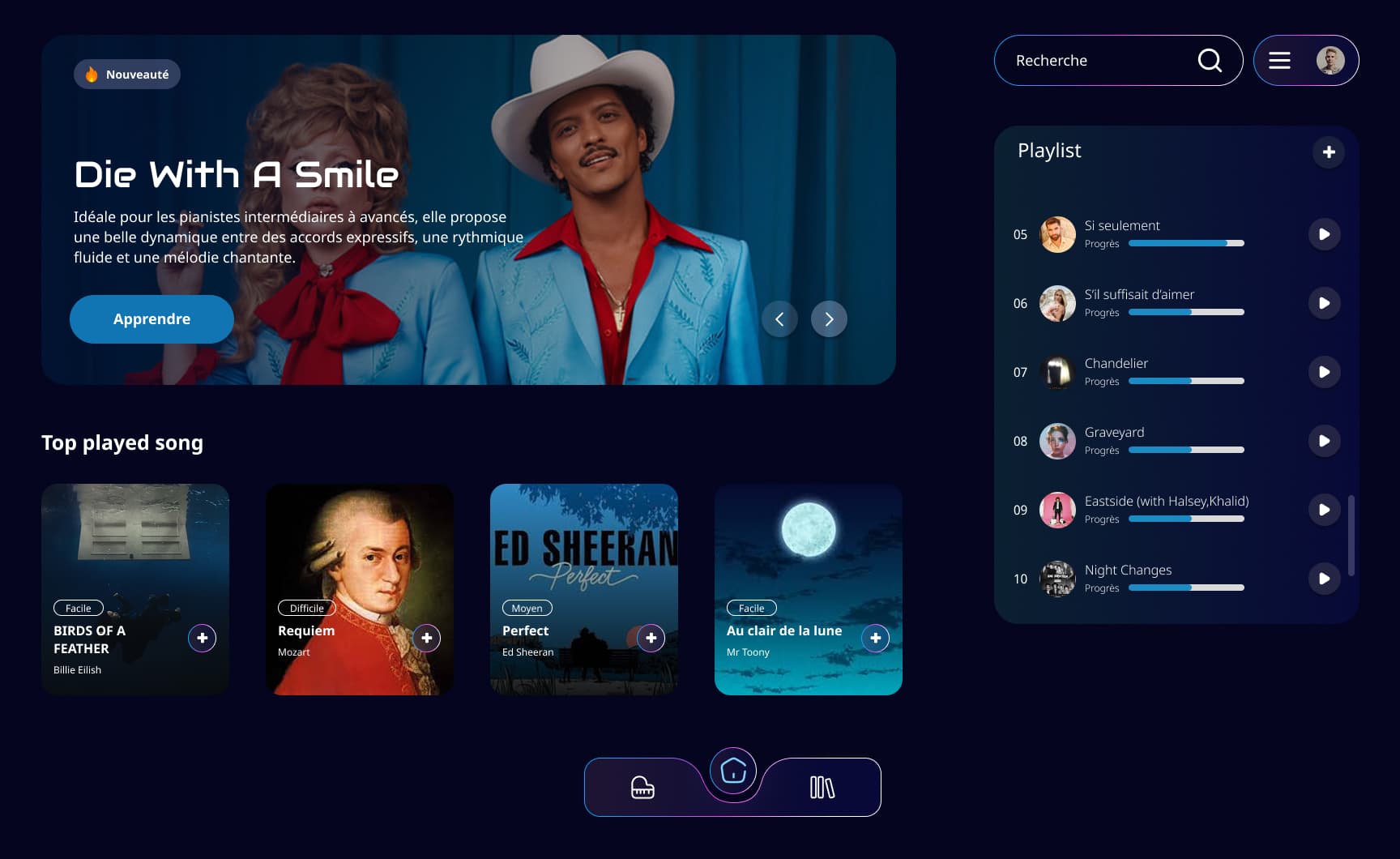Click the Recherche search field
The width and height of the screenshot is (1400, 859).
1094,61
